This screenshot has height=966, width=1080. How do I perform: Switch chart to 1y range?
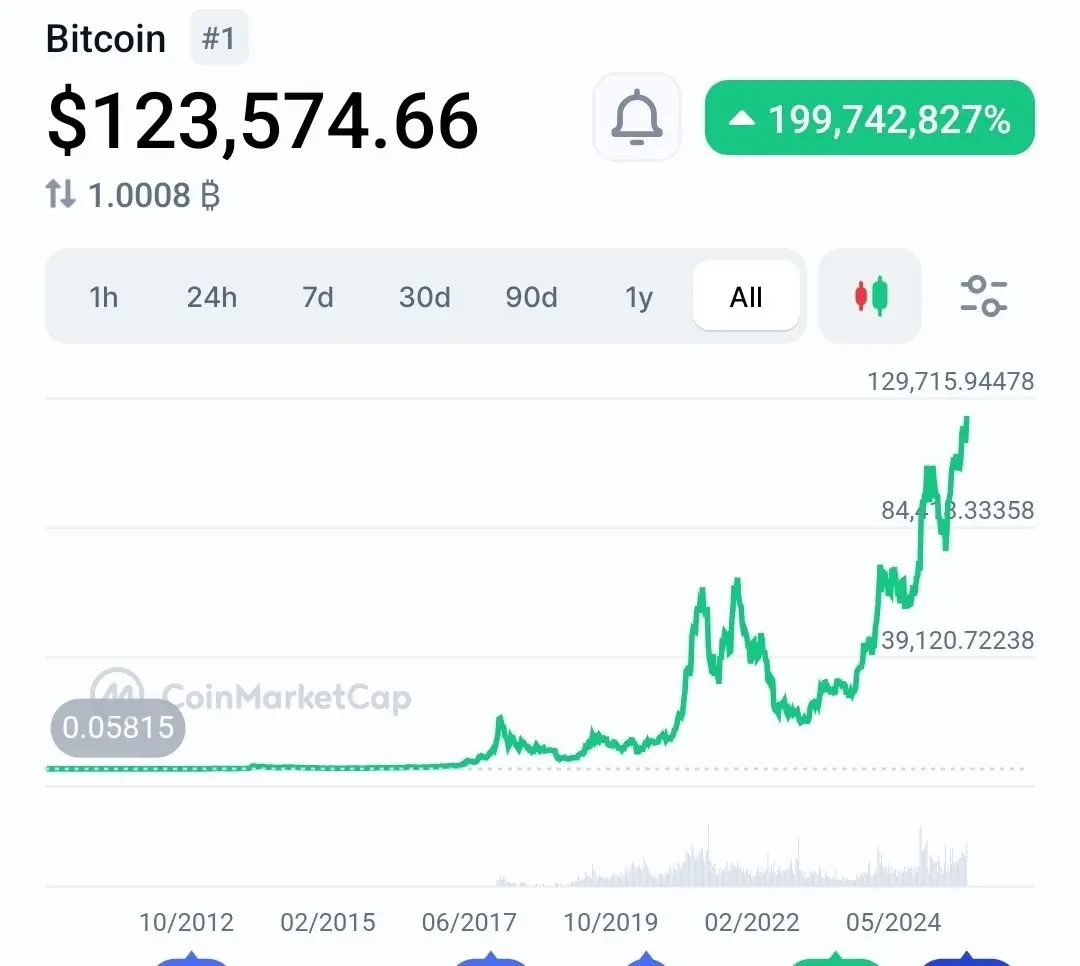click(638, 297)
